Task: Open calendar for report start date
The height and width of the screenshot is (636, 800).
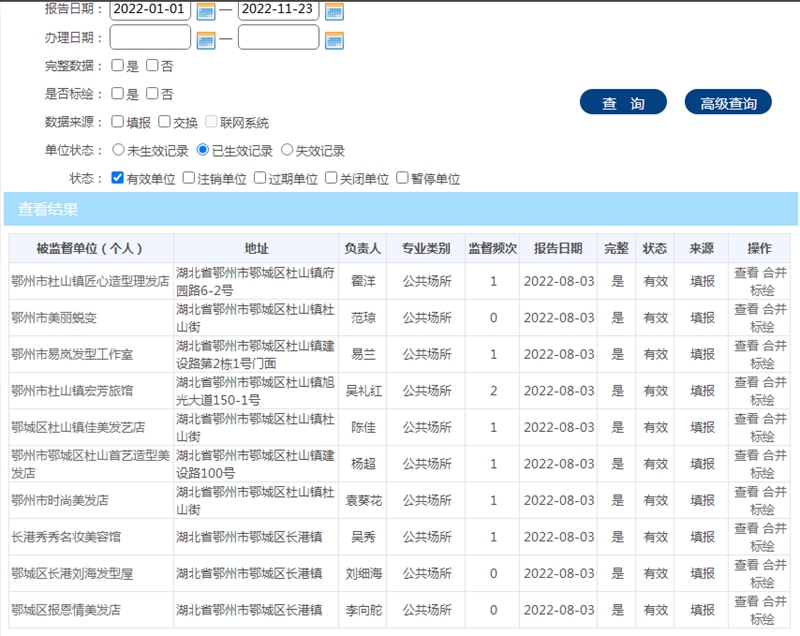Action: pyautogui.click(x=206, y=11)
